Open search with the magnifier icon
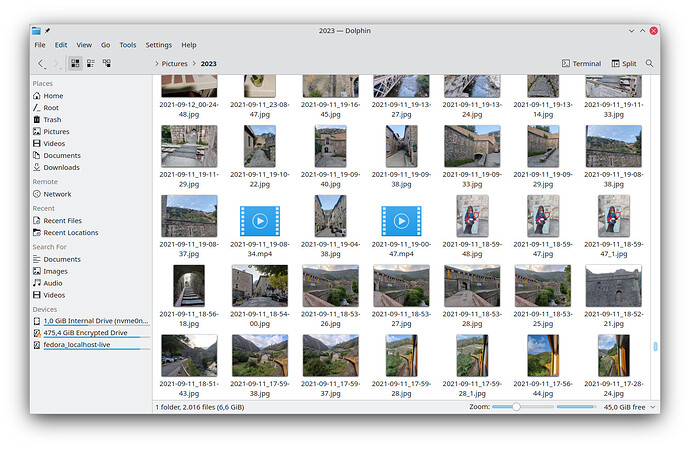Viewport: 690px width, 449px height. click(x=649, y=63)
